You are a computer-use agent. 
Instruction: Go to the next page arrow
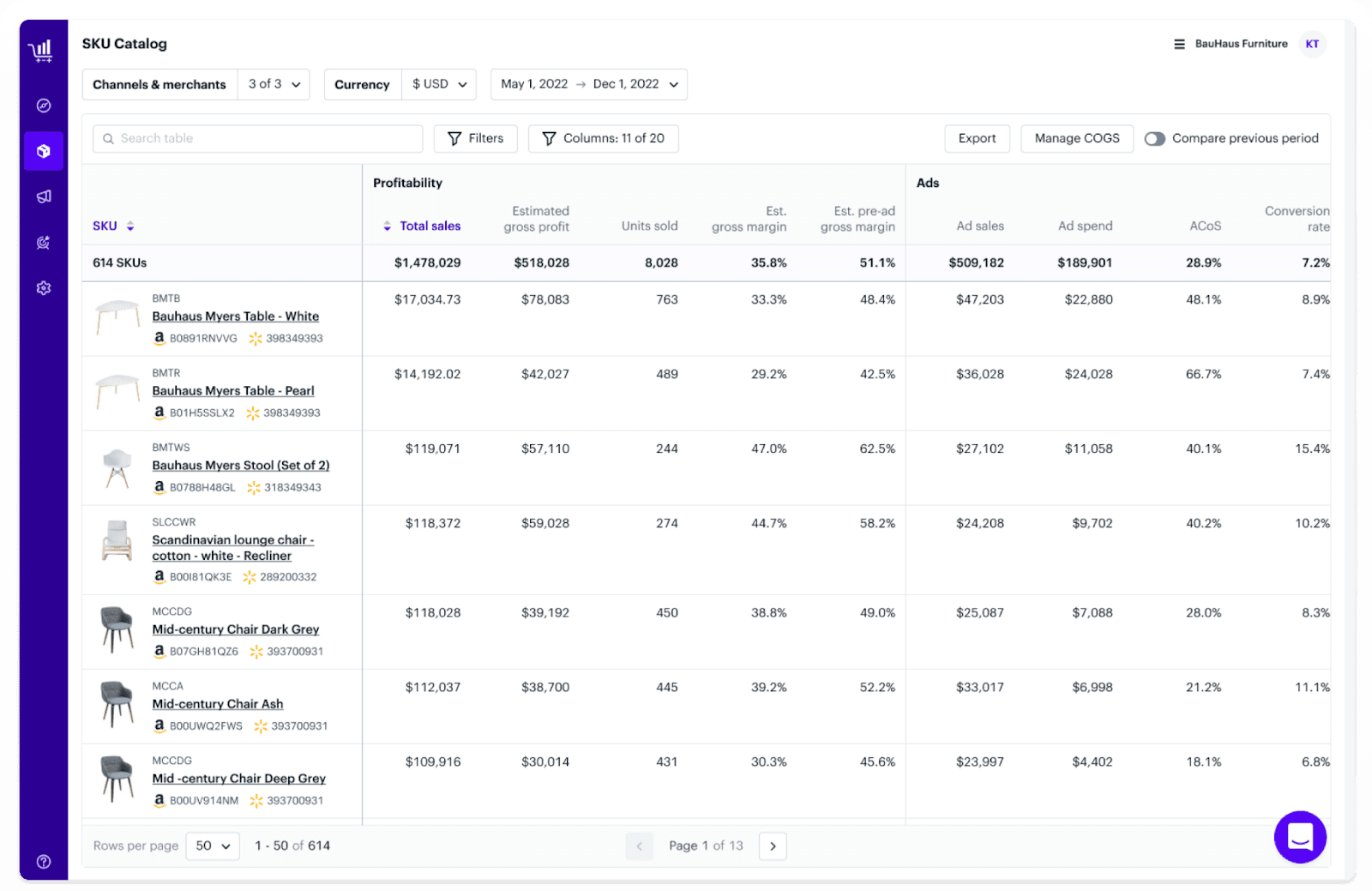click(x=773, y=846)
